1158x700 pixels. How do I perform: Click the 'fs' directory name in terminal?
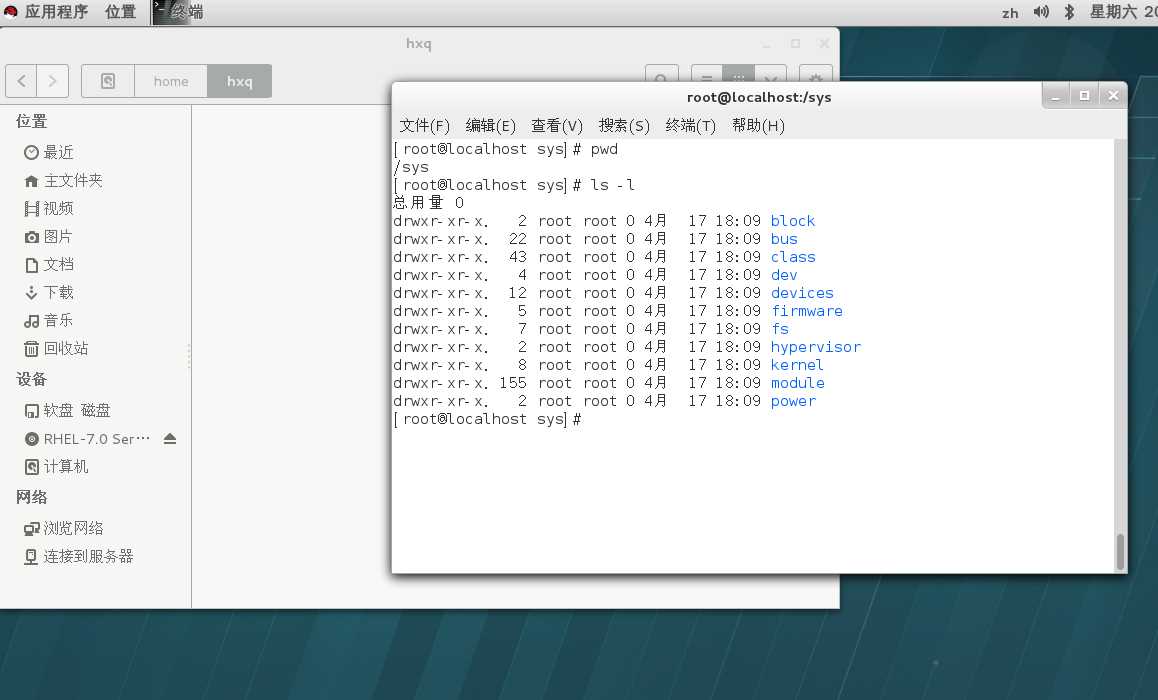click(779, 329)
